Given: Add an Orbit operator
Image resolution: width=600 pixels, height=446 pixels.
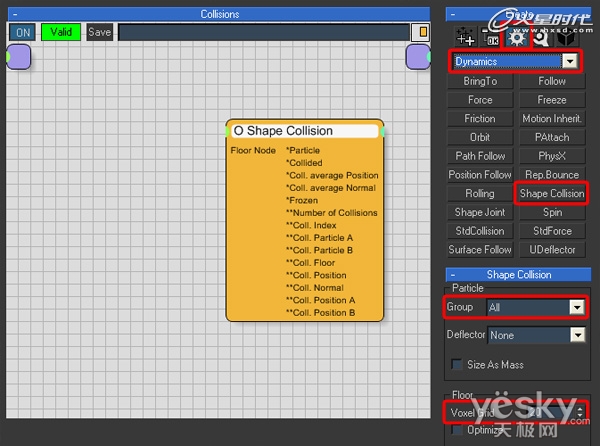Looking at the screenshot, I should 480,137.
